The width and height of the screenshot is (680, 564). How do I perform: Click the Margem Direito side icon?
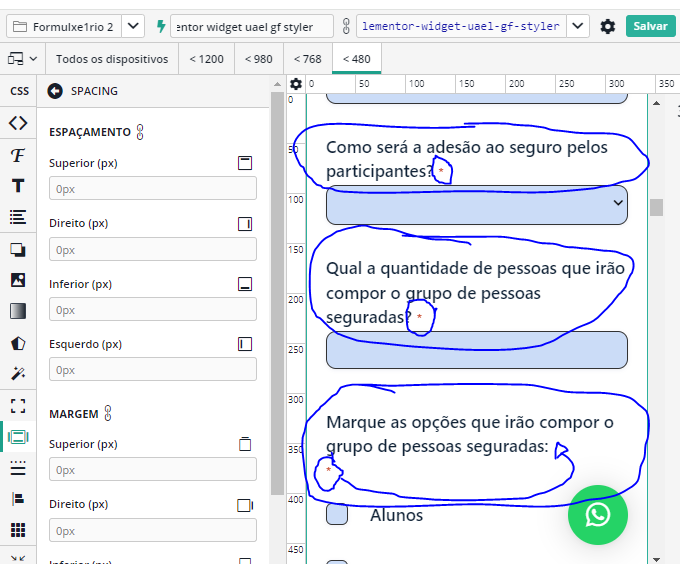[x=245, y=505]
